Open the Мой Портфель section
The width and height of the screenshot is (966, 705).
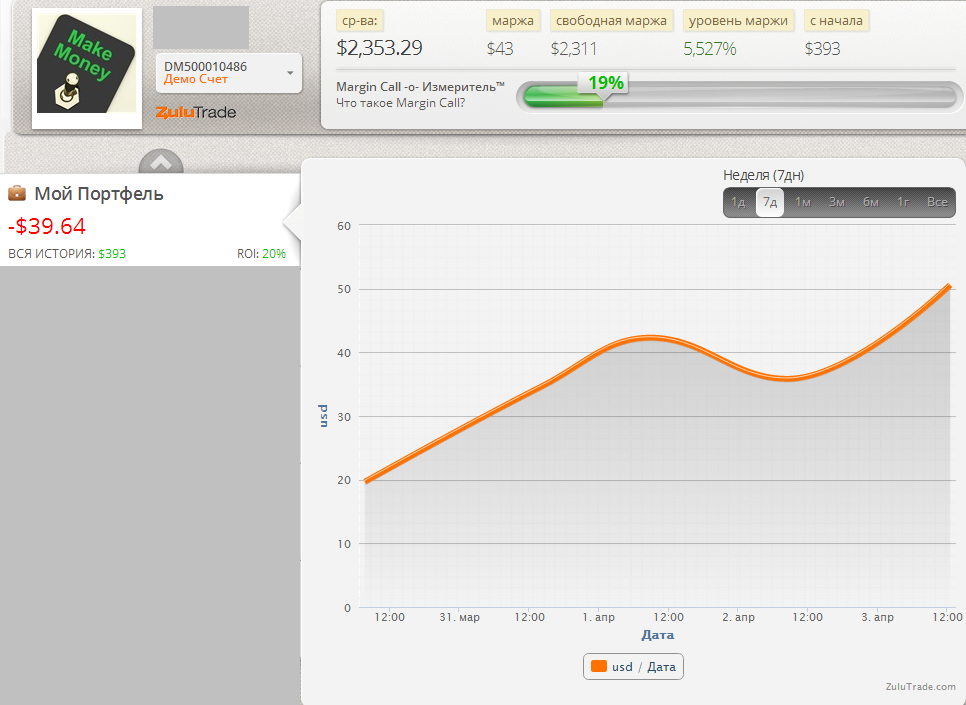coord(99,194)
